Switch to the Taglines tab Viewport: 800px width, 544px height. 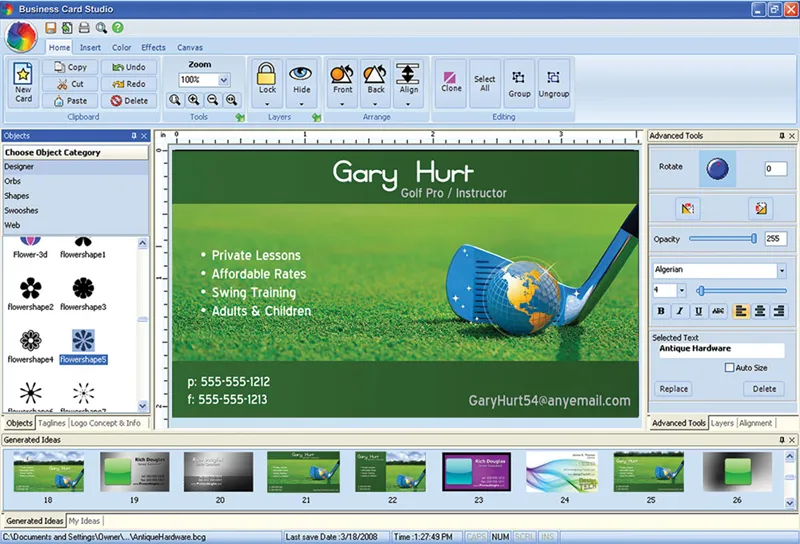(x=52, y=423)
